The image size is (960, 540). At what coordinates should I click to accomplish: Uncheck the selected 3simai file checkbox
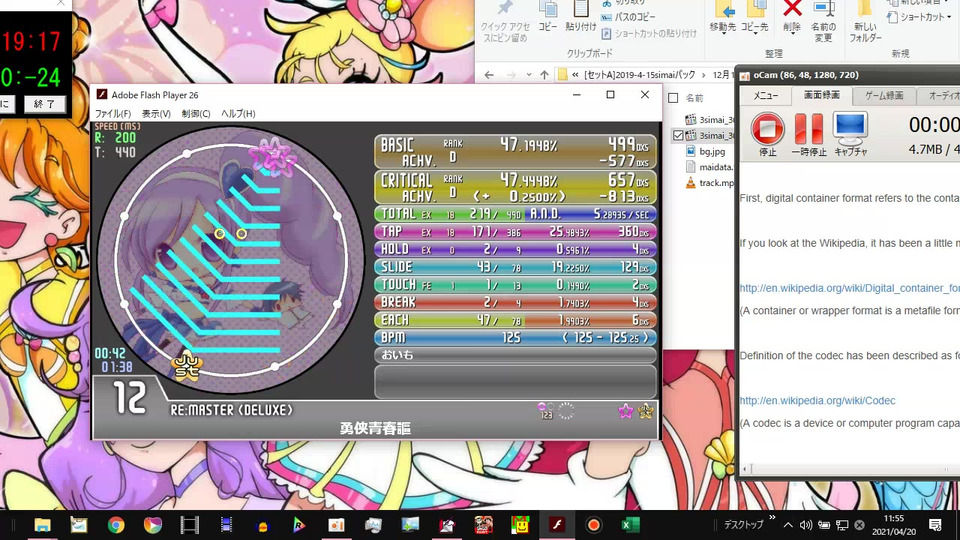point(678,135)
